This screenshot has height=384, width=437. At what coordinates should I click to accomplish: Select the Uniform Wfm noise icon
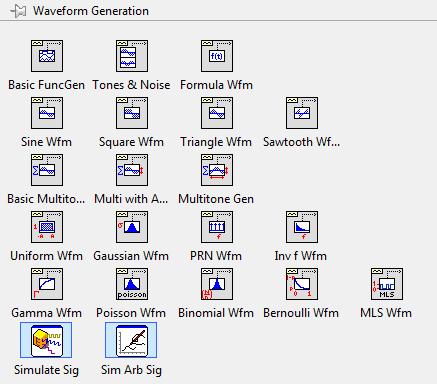click(x=47, y=227)
